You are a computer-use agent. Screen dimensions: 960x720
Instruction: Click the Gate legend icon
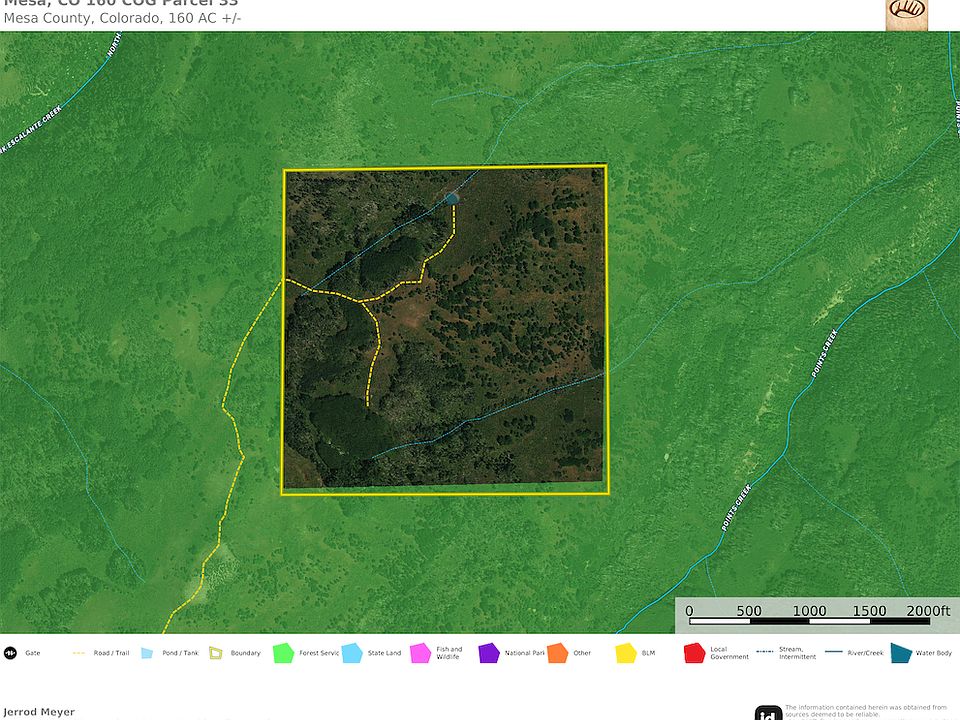10,653
